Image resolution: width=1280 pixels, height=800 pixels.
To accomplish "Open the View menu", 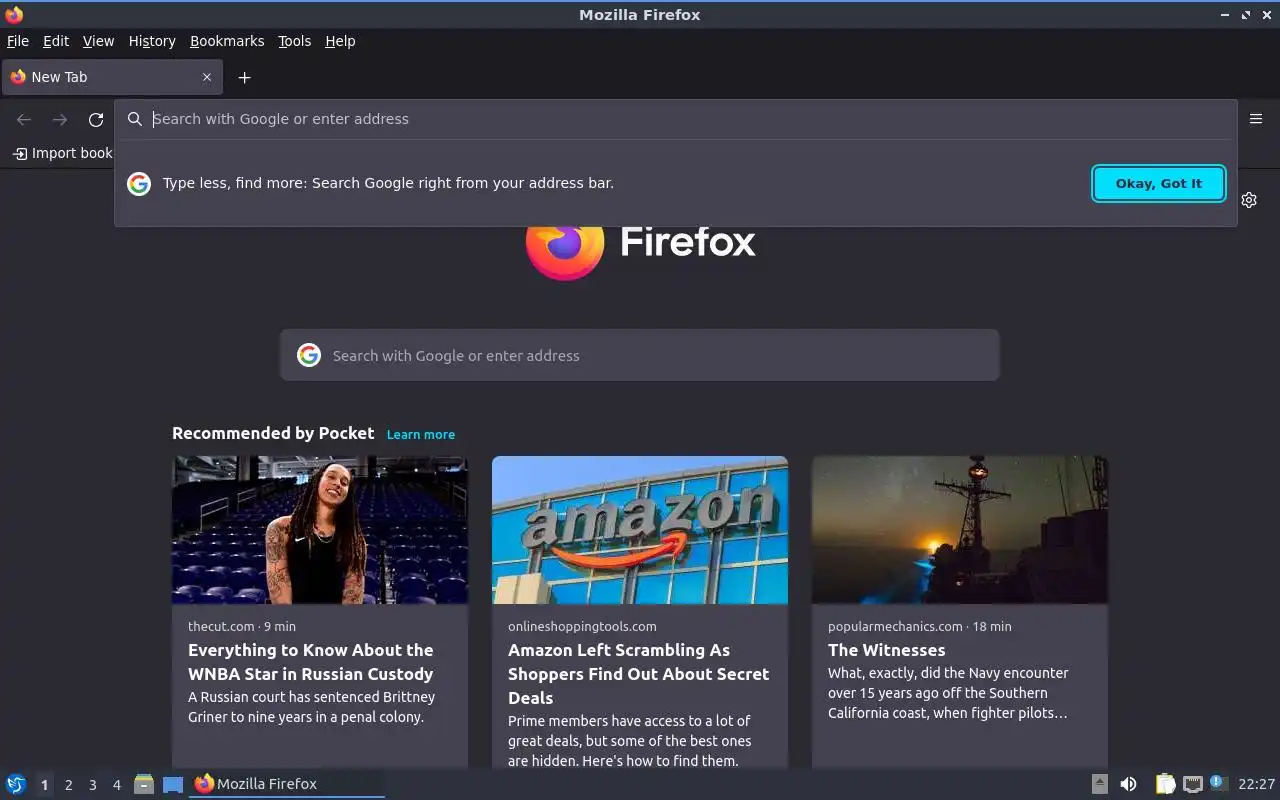I will point(98,41).
